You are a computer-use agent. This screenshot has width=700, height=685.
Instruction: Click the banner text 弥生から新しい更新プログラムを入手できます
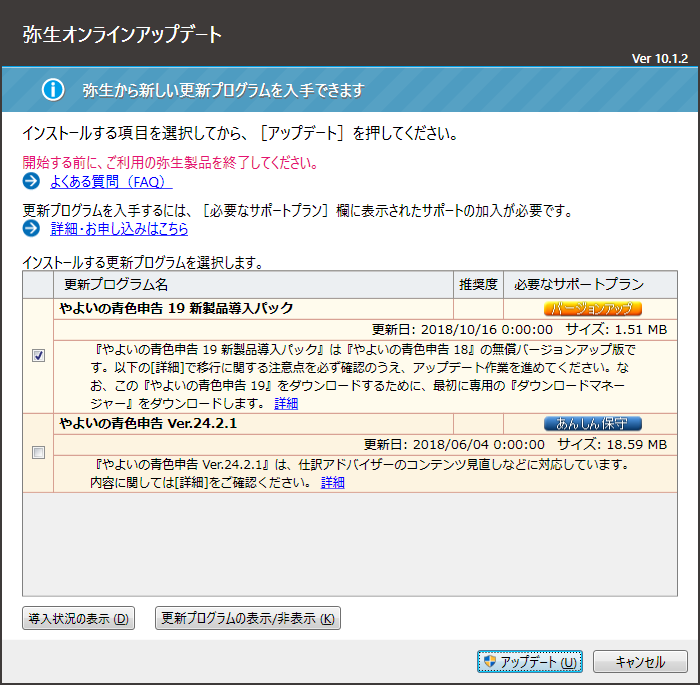[x=224, y=90]
